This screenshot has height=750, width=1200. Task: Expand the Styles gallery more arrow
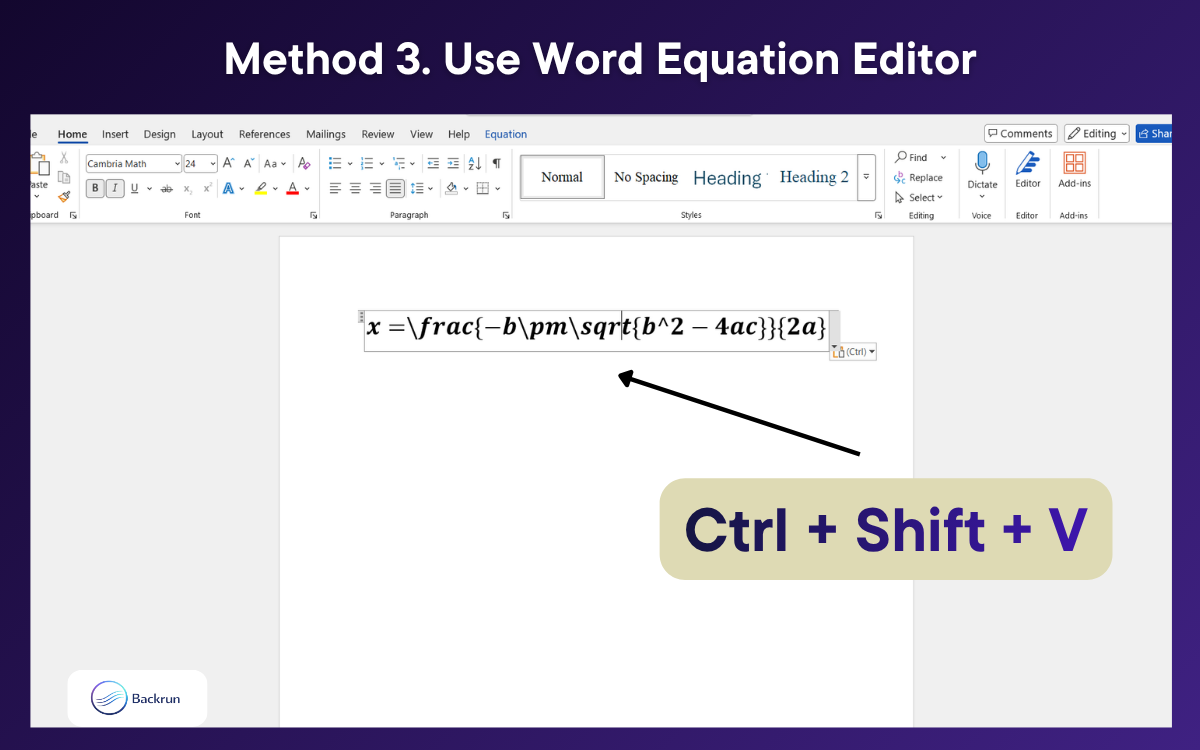click(866, 177)
